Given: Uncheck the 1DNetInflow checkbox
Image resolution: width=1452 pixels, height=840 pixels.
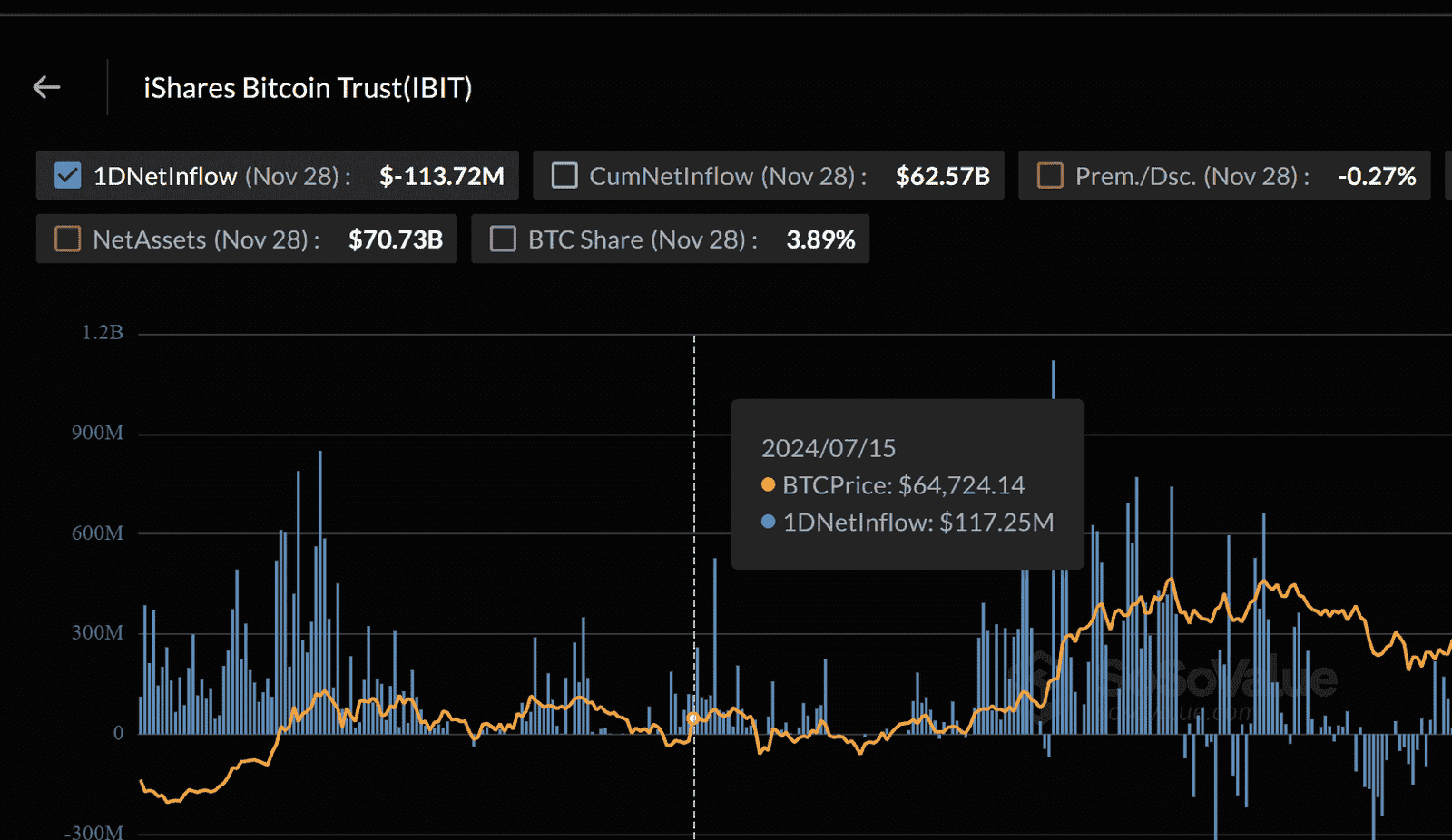Looking at the screenshot, I should point(68,175).
